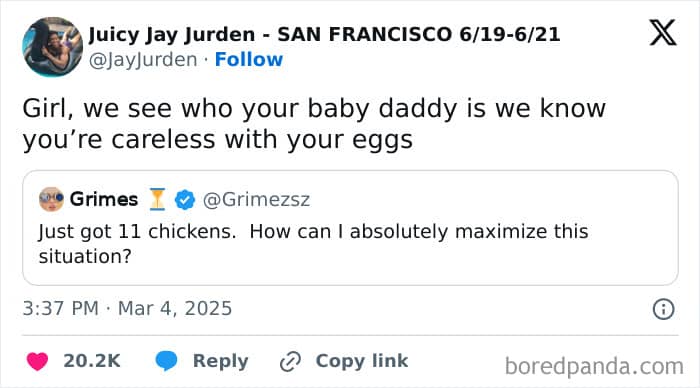Open the @Grimezsz handle
The width and height of the screenshot is (700, 388).
(256, 200)
